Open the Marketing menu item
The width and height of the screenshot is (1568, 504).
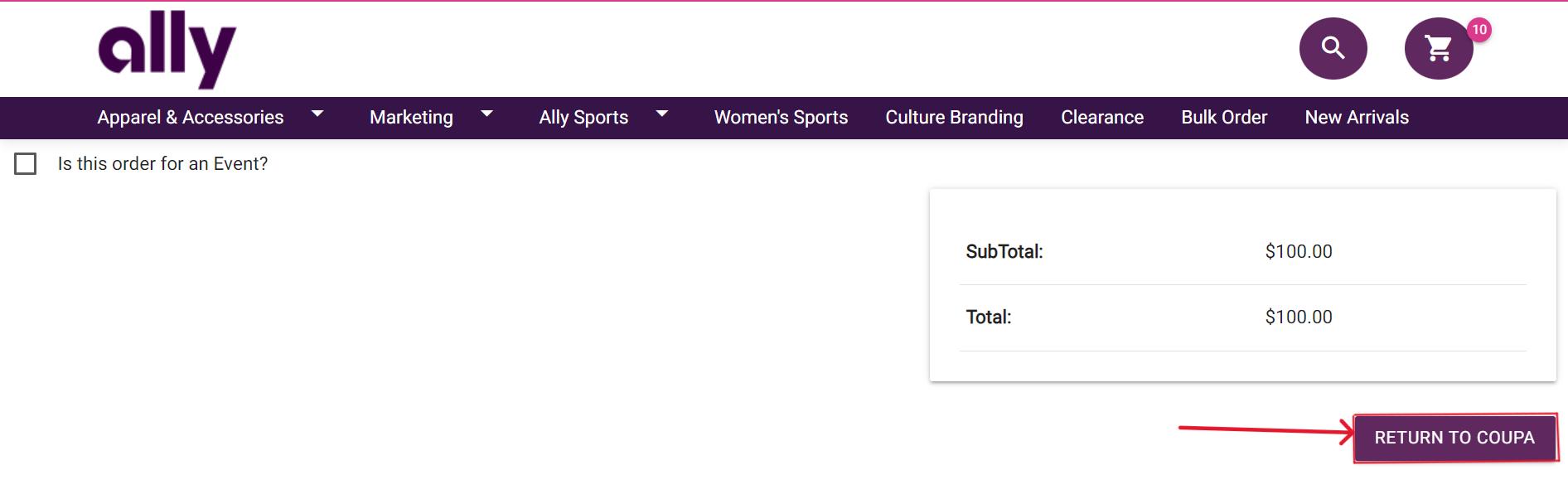[411, 118]
